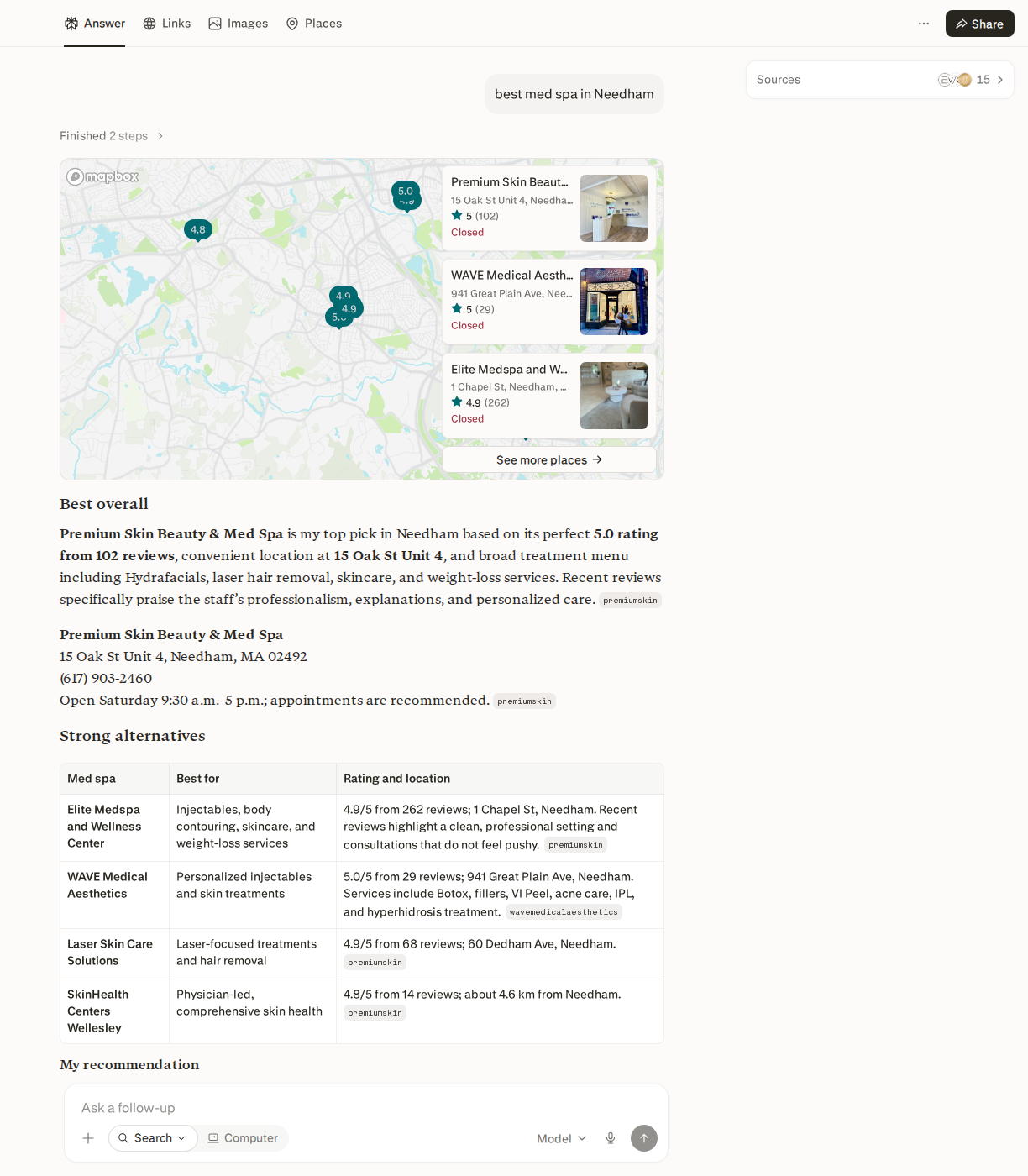Switch to the Images tab
This screenshot has width=1028, height=1176.
(x=239, y=24)
